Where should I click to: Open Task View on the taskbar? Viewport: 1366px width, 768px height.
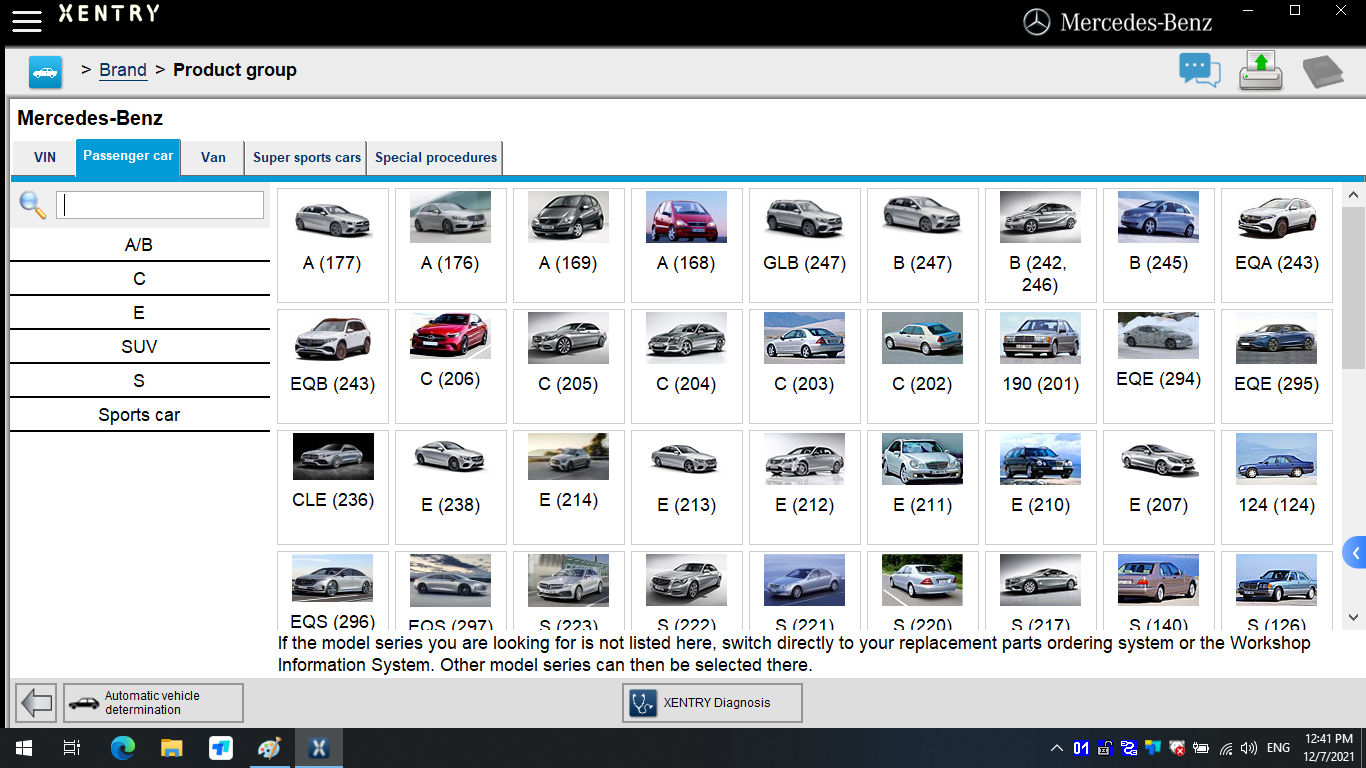(71, 748)
